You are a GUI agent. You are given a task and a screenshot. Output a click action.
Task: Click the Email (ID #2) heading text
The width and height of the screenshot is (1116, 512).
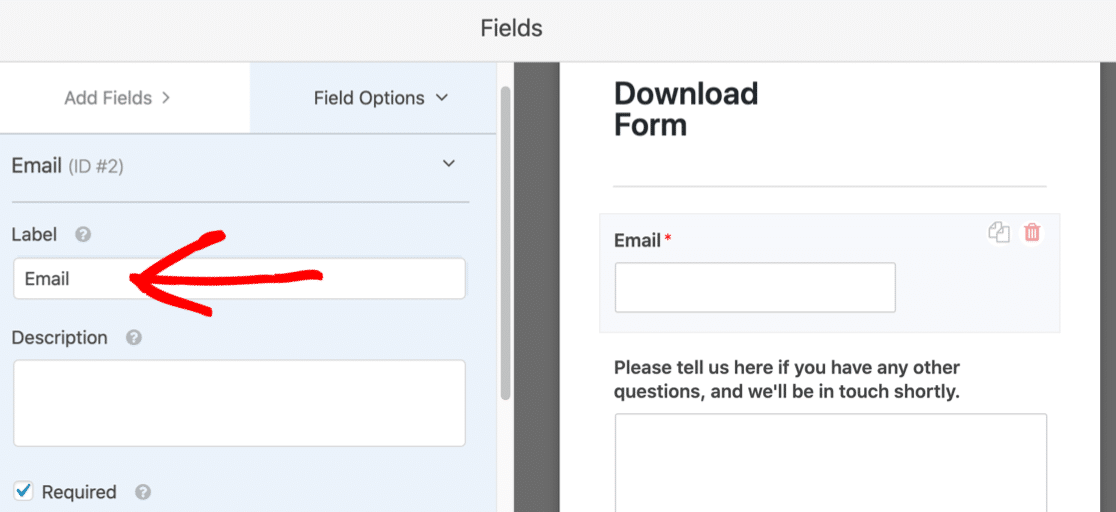click(x=67, y=166)
